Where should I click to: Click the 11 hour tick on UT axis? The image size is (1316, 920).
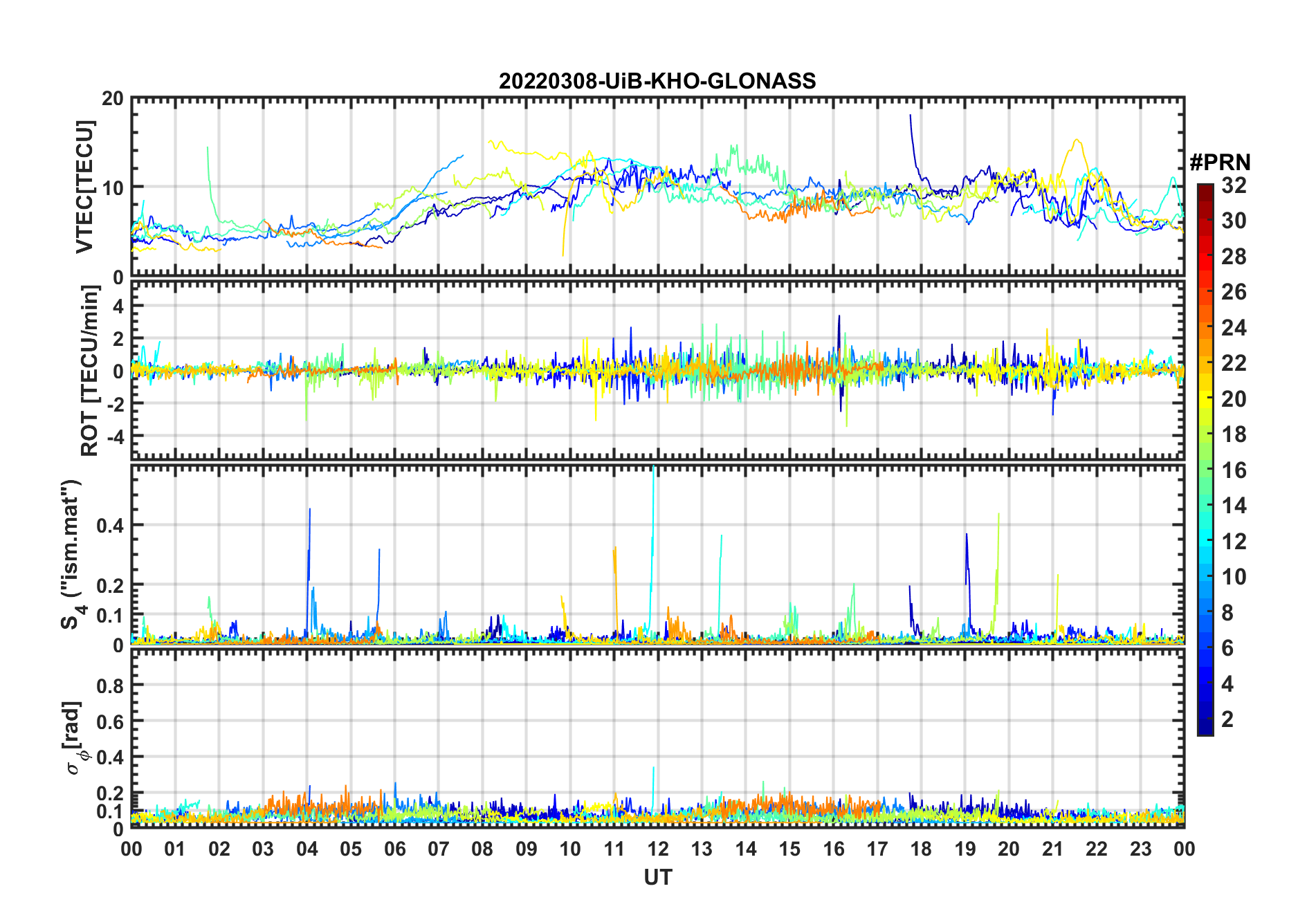(x=614, y=849)
